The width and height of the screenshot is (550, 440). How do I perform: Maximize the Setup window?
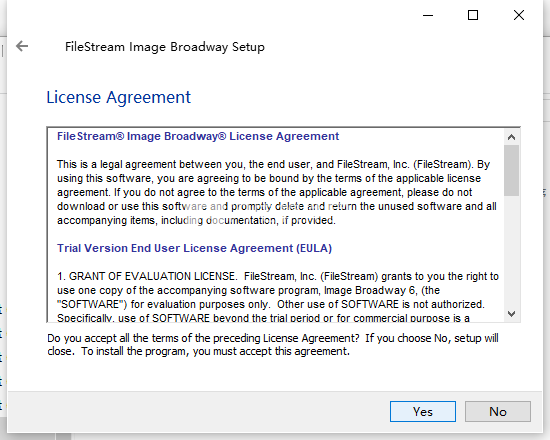473,15
